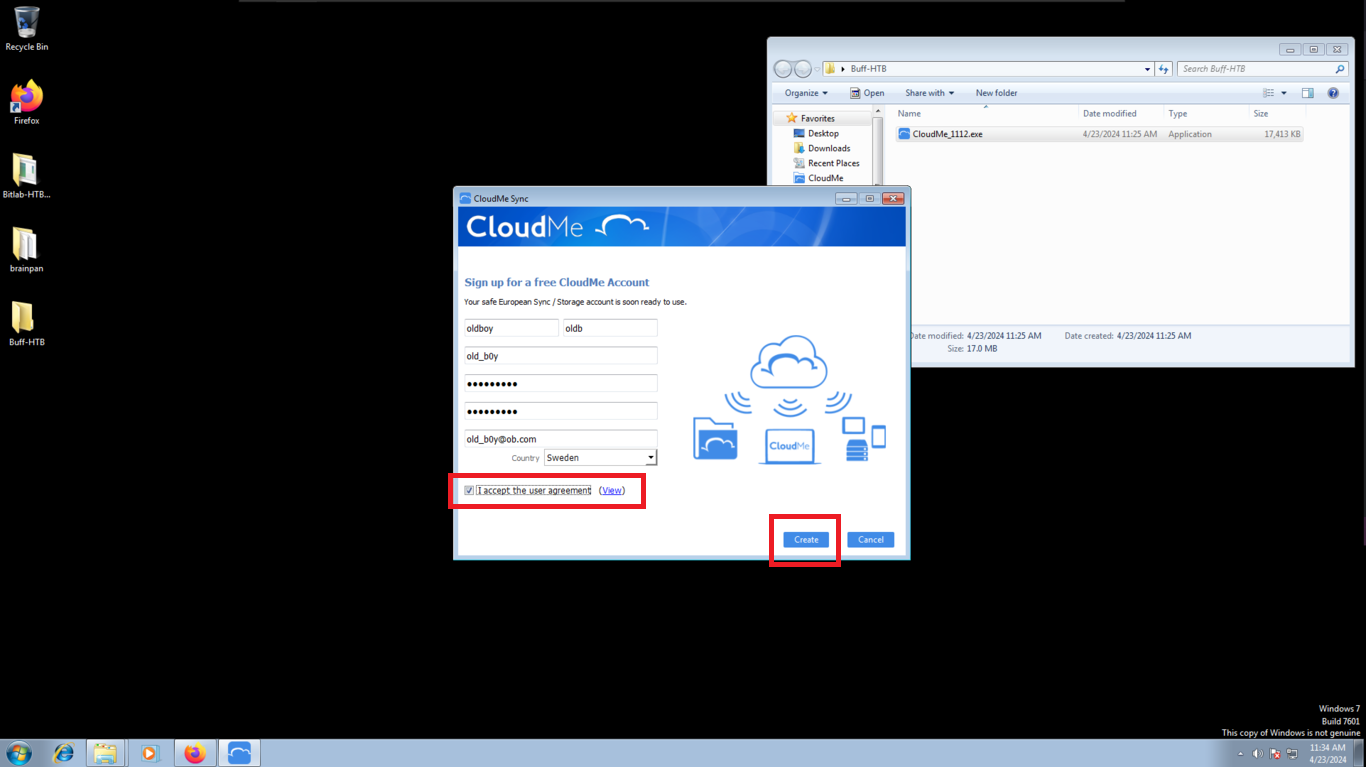
Task: Select Recent Places under Favorites
Action: (x=833, y=163)
